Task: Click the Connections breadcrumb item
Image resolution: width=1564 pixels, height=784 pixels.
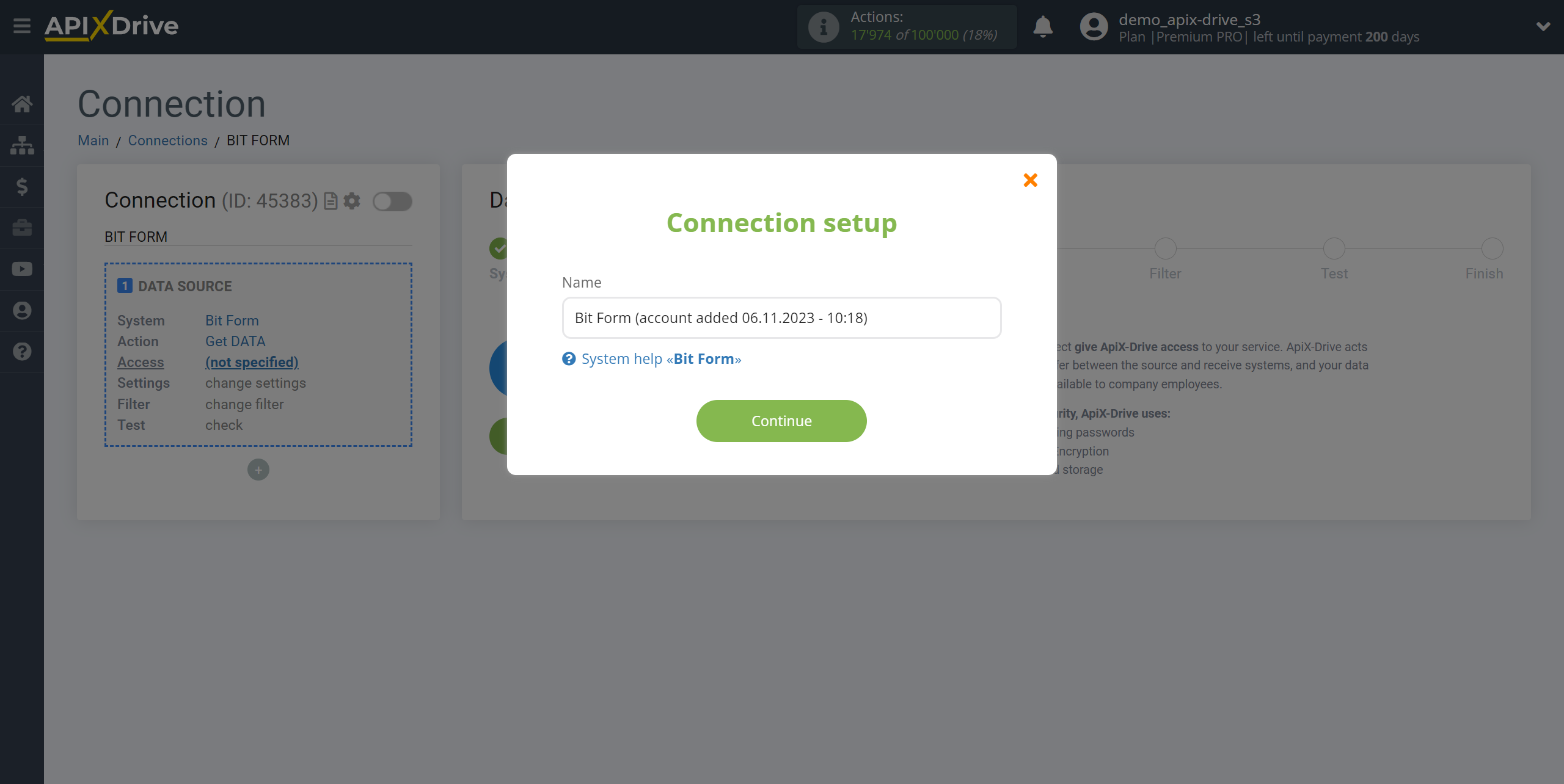Action: pos(168,141)
